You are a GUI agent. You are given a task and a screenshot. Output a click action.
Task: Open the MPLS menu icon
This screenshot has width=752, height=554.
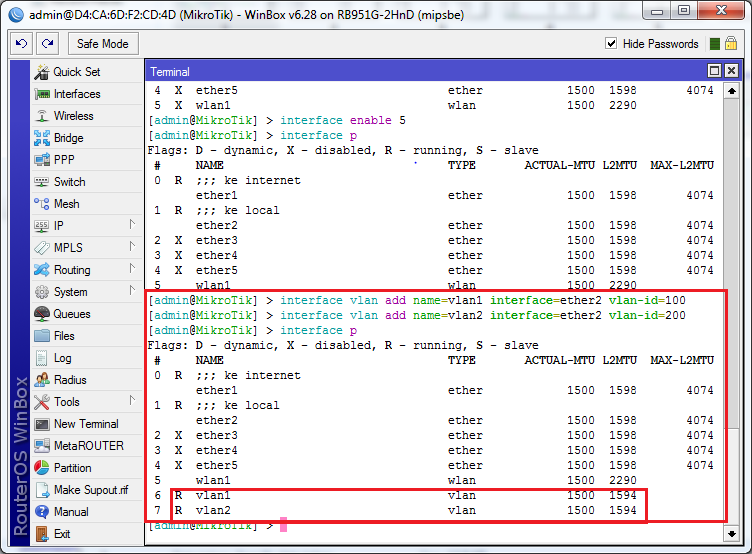click(x=42, y=248)
